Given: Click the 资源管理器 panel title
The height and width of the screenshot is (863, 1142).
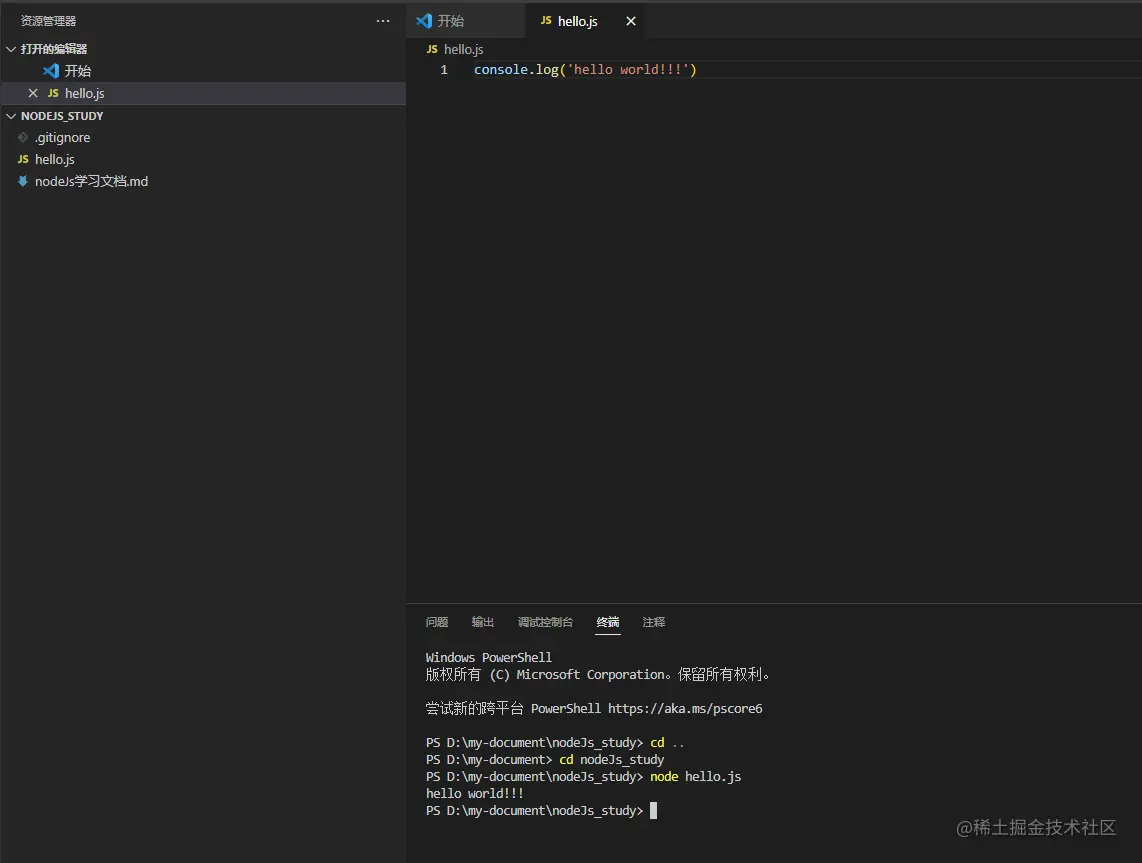Looking at the screenshot, I should click(48, 21).
